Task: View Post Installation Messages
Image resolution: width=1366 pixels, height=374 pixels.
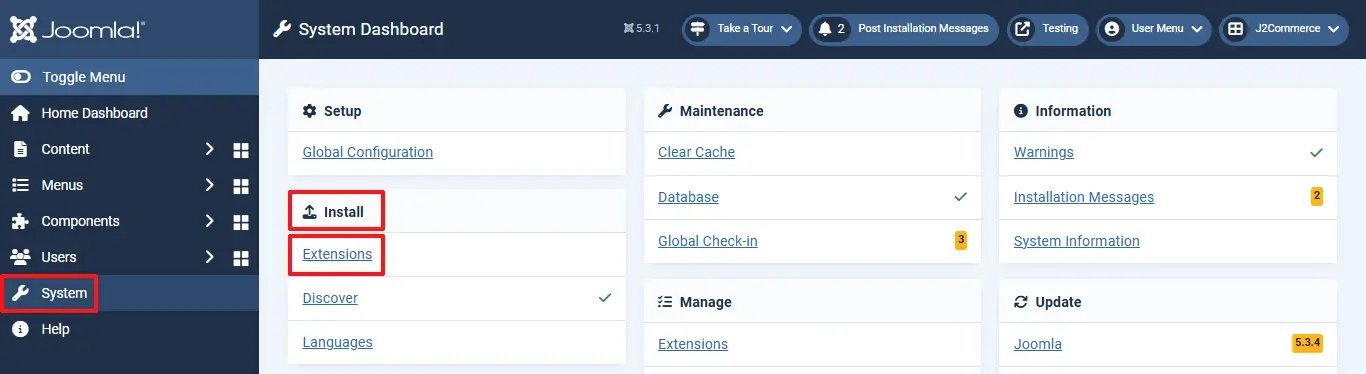Action: 904,29
